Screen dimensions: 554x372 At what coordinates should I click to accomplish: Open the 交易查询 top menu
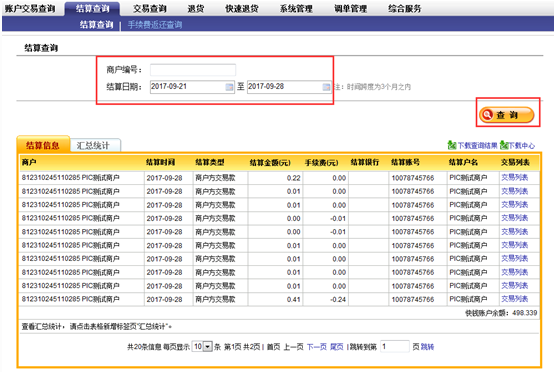(150, 8)
